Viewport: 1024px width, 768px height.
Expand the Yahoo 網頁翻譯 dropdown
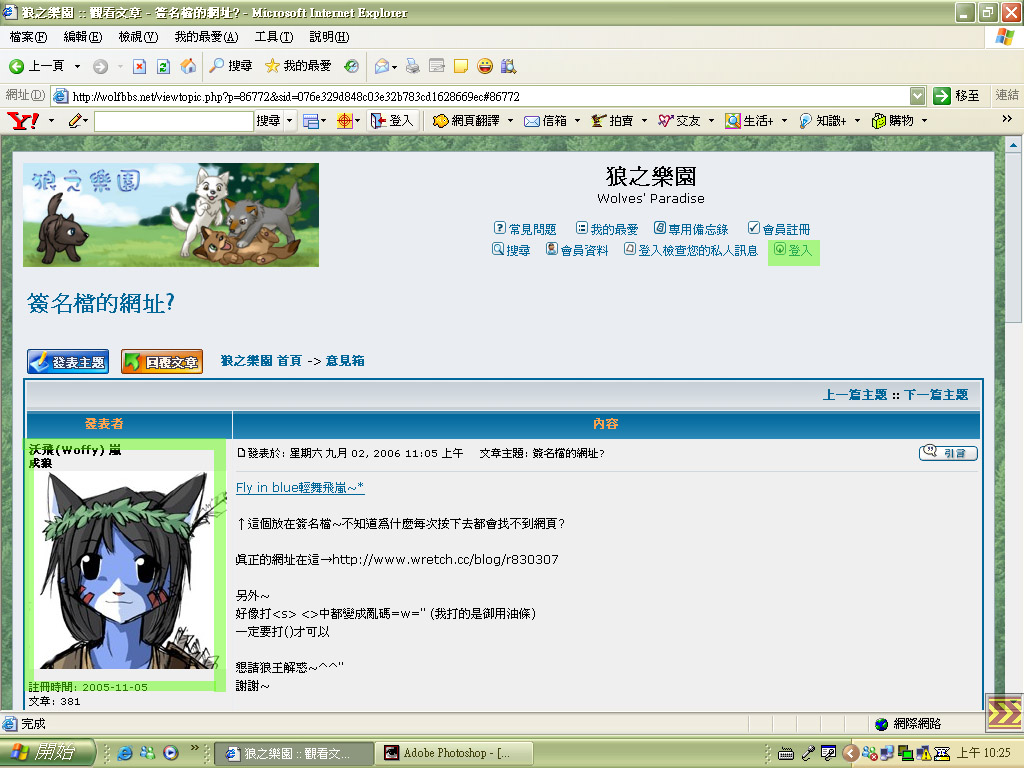(x=509, y=121)
